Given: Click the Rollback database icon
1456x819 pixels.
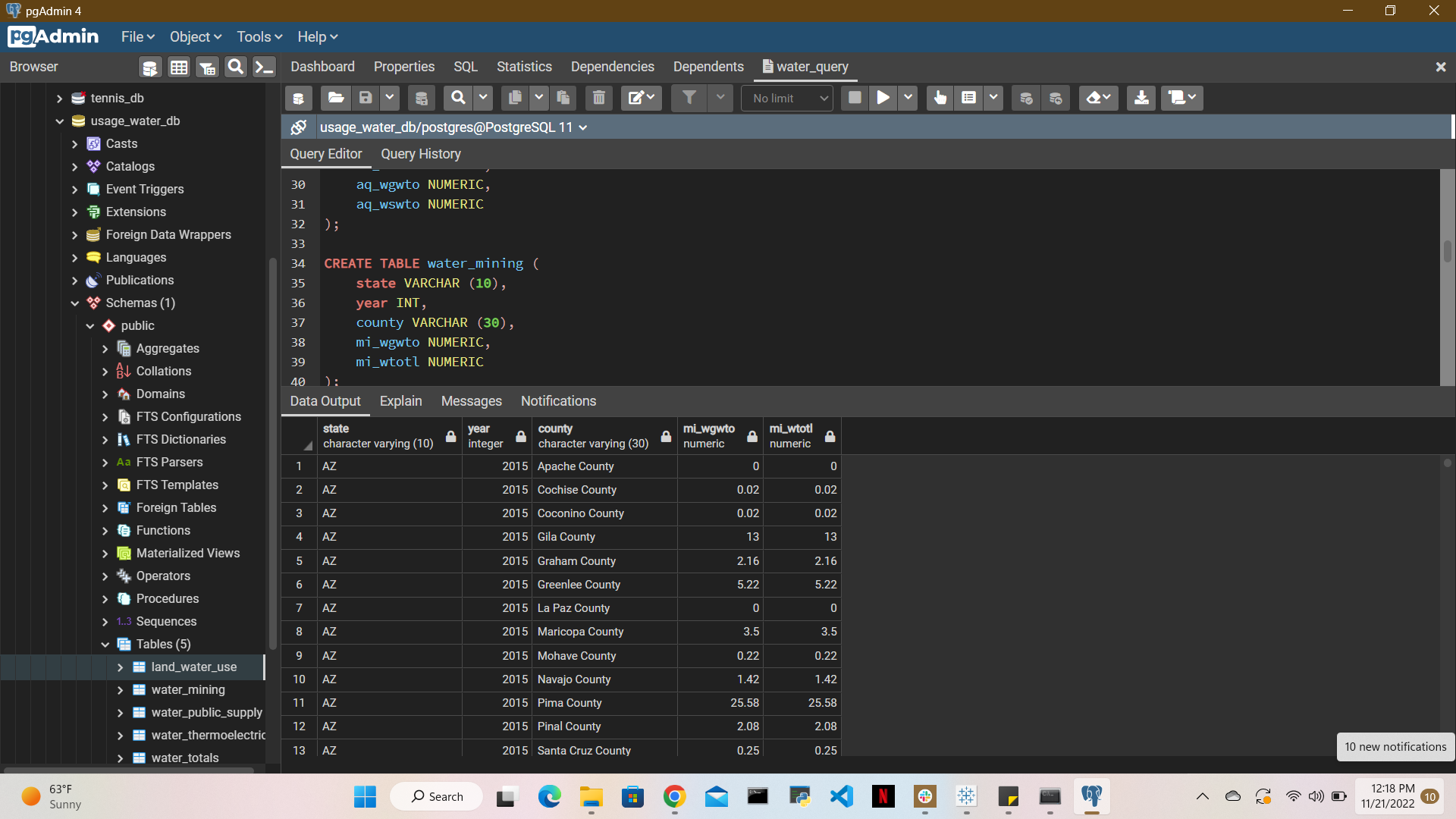Looking at the screenshot, I should pyautogui.click(x=1056, y=98).
